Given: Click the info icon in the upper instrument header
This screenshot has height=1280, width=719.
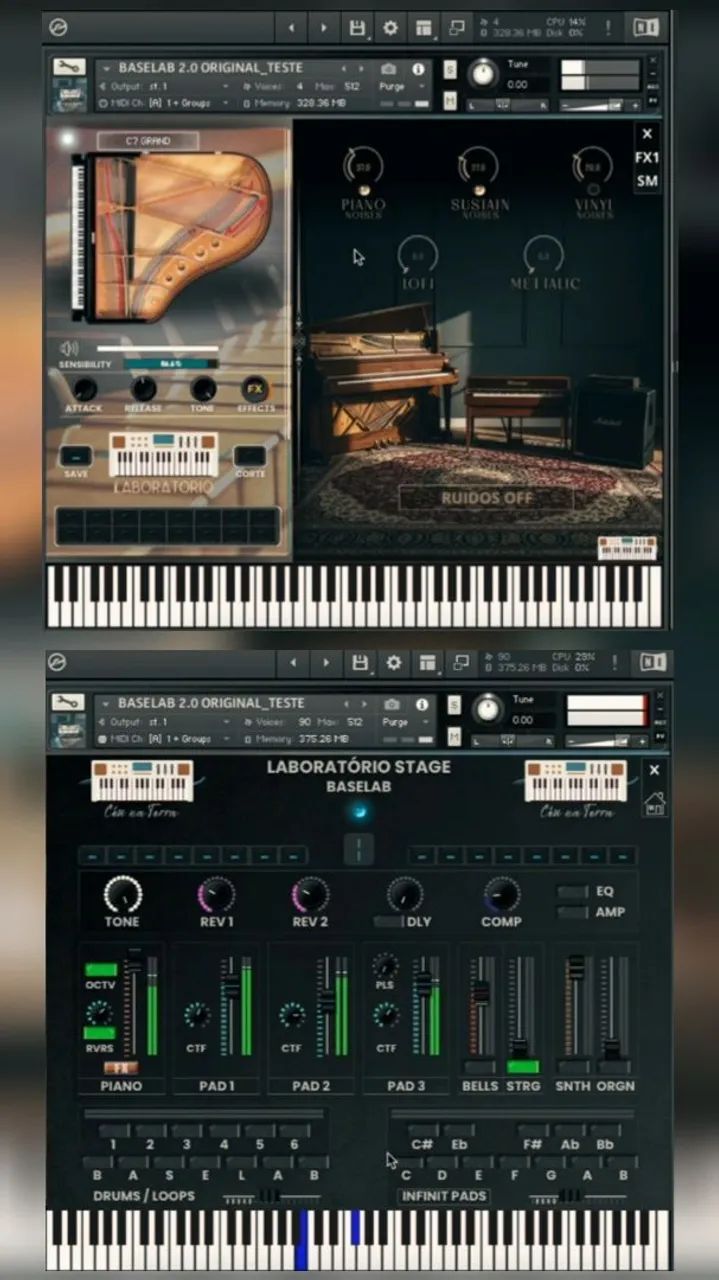Looking at the screenshot, I should point(418,69).
